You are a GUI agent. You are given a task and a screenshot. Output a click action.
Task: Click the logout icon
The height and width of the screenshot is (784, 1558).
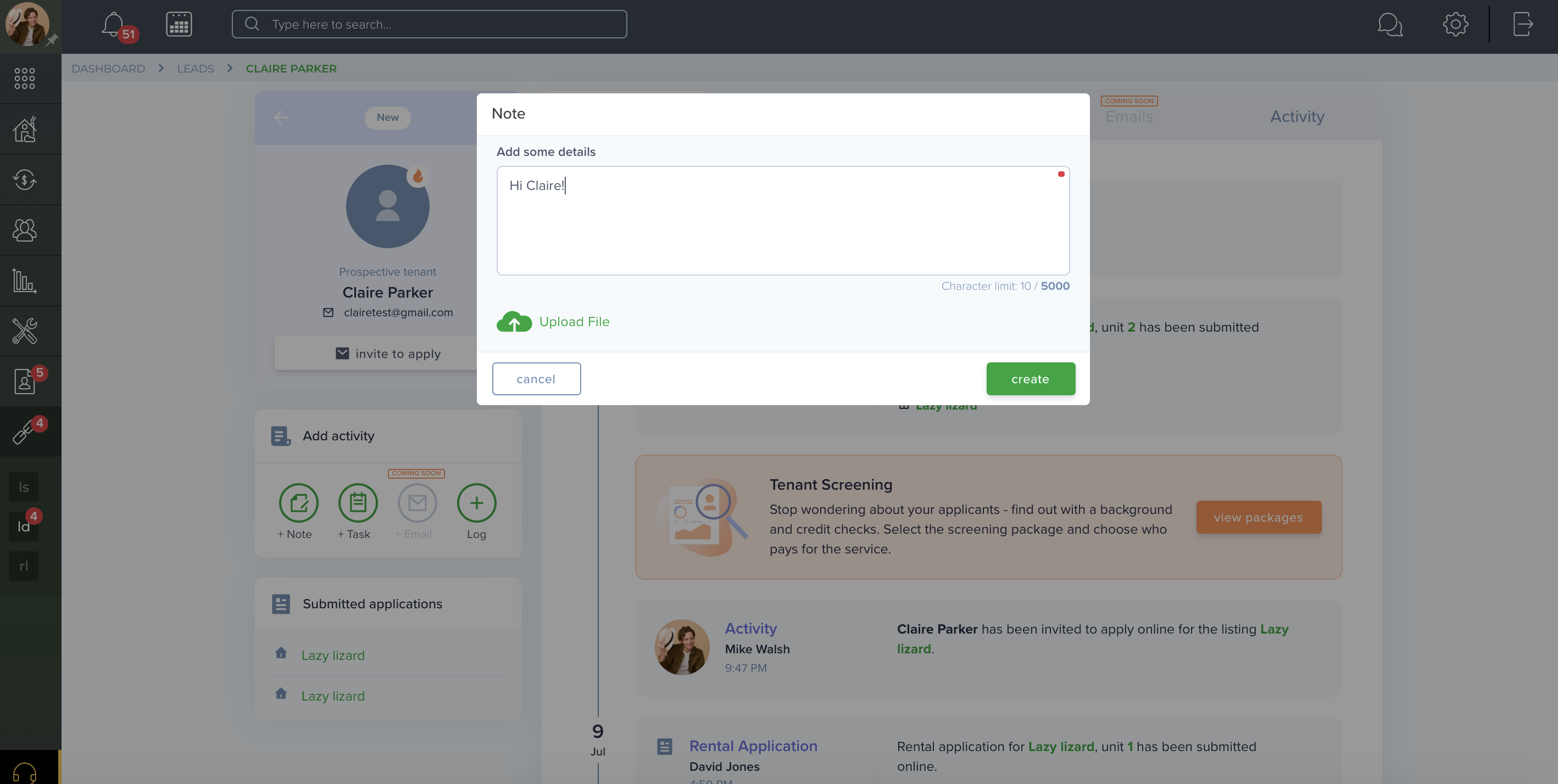1522,24
